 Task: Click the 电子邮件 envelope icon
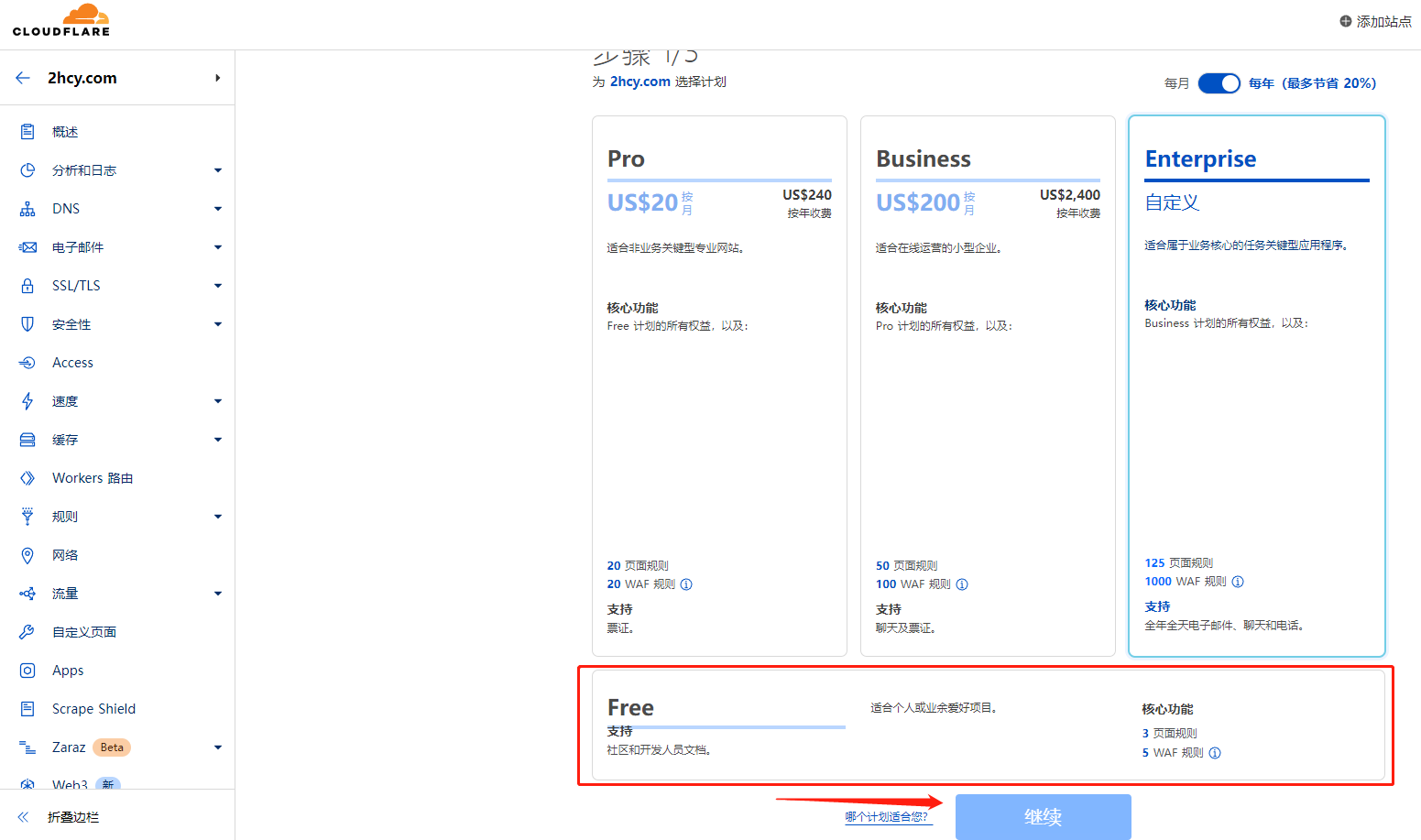27,247
